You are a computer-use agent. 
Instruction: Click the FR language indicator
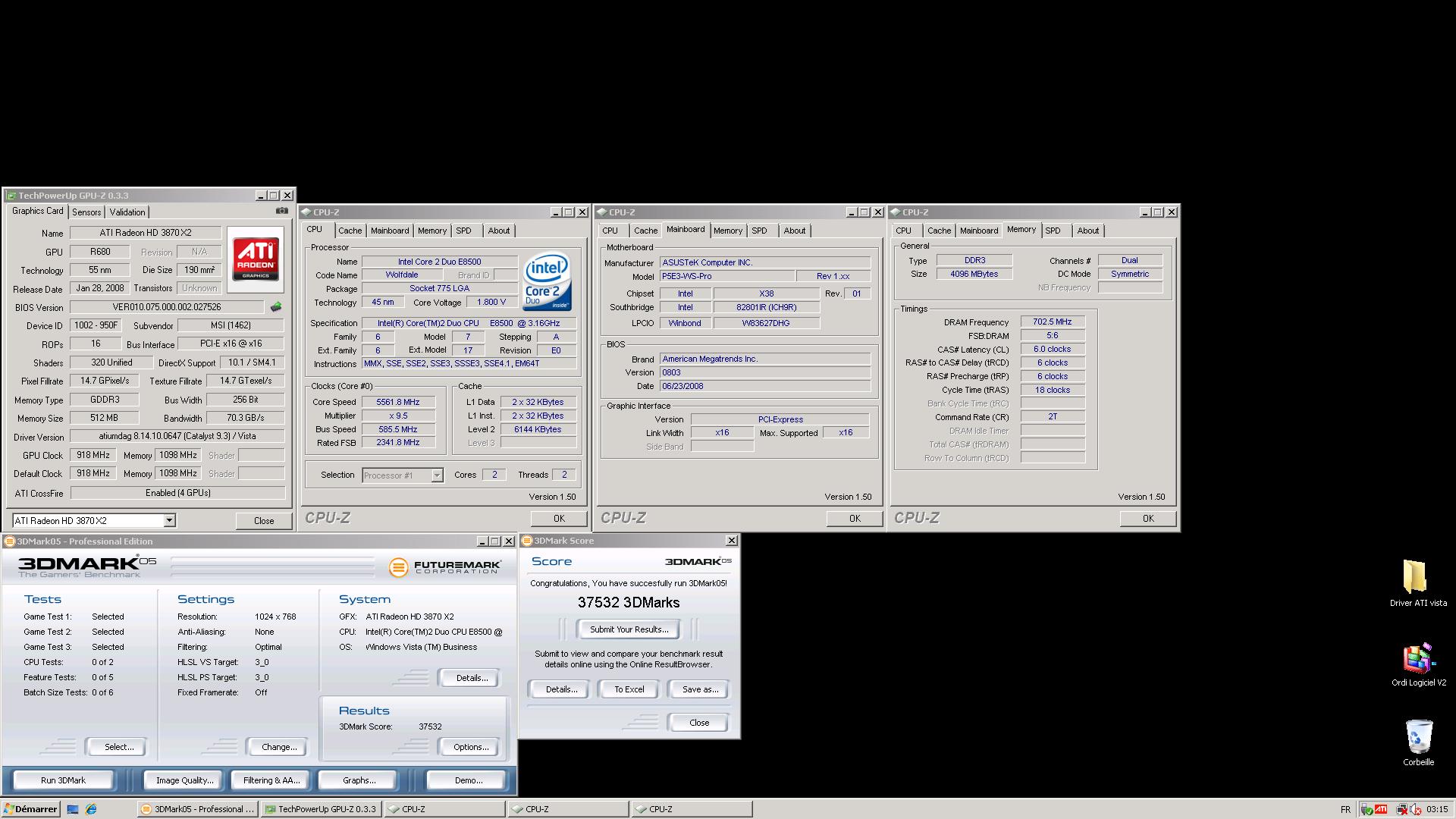coord(1345,809)
